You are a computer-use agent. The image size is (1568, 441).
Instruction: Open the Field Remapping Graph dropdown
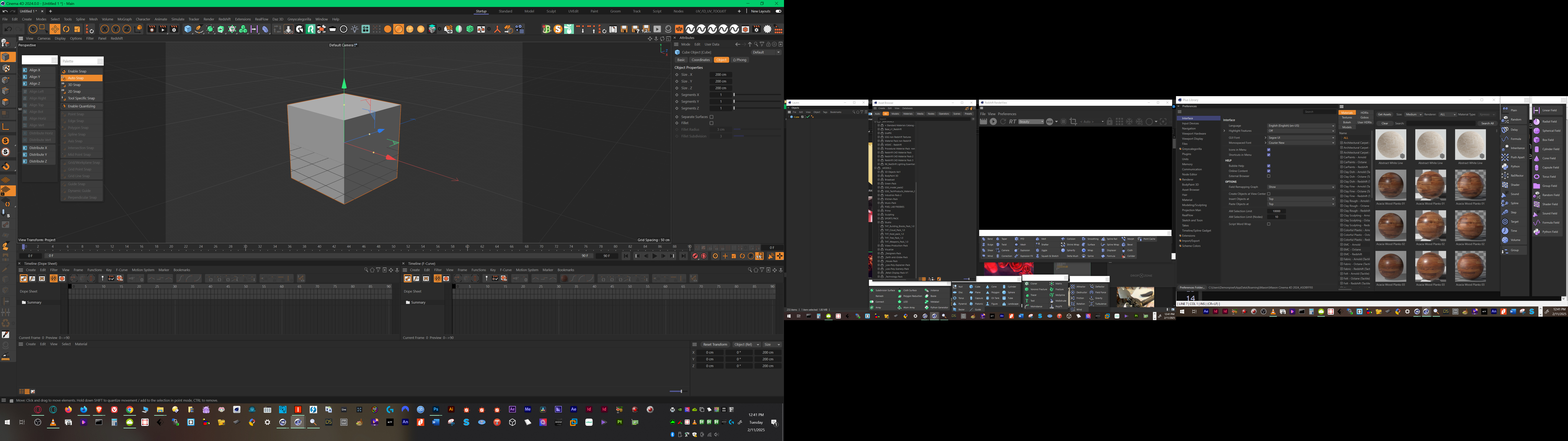pos(1301,187)
